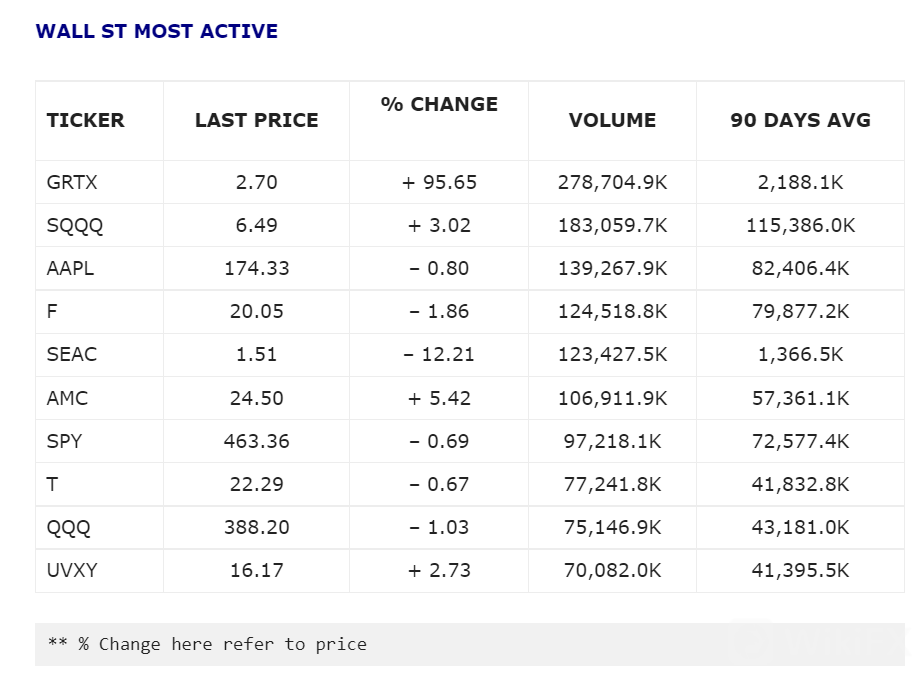Click the +95.65 change value for GRTX
The height and width of the screenshot is (683, 922).
(x=439, y=182)
